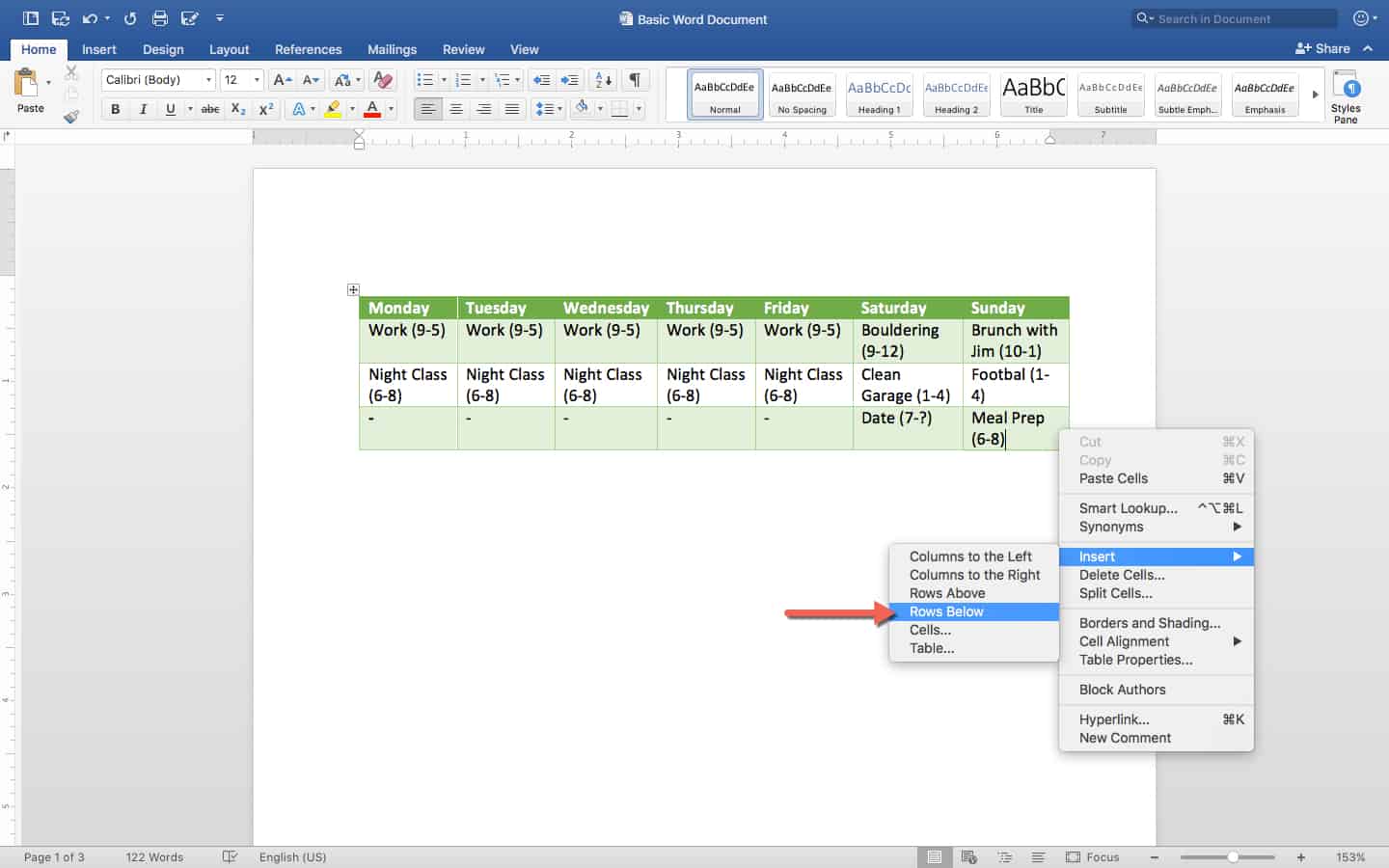Toggle Italic formatting
The image size is (1389, 868).
pyautogui.click(x=143, y=109)
